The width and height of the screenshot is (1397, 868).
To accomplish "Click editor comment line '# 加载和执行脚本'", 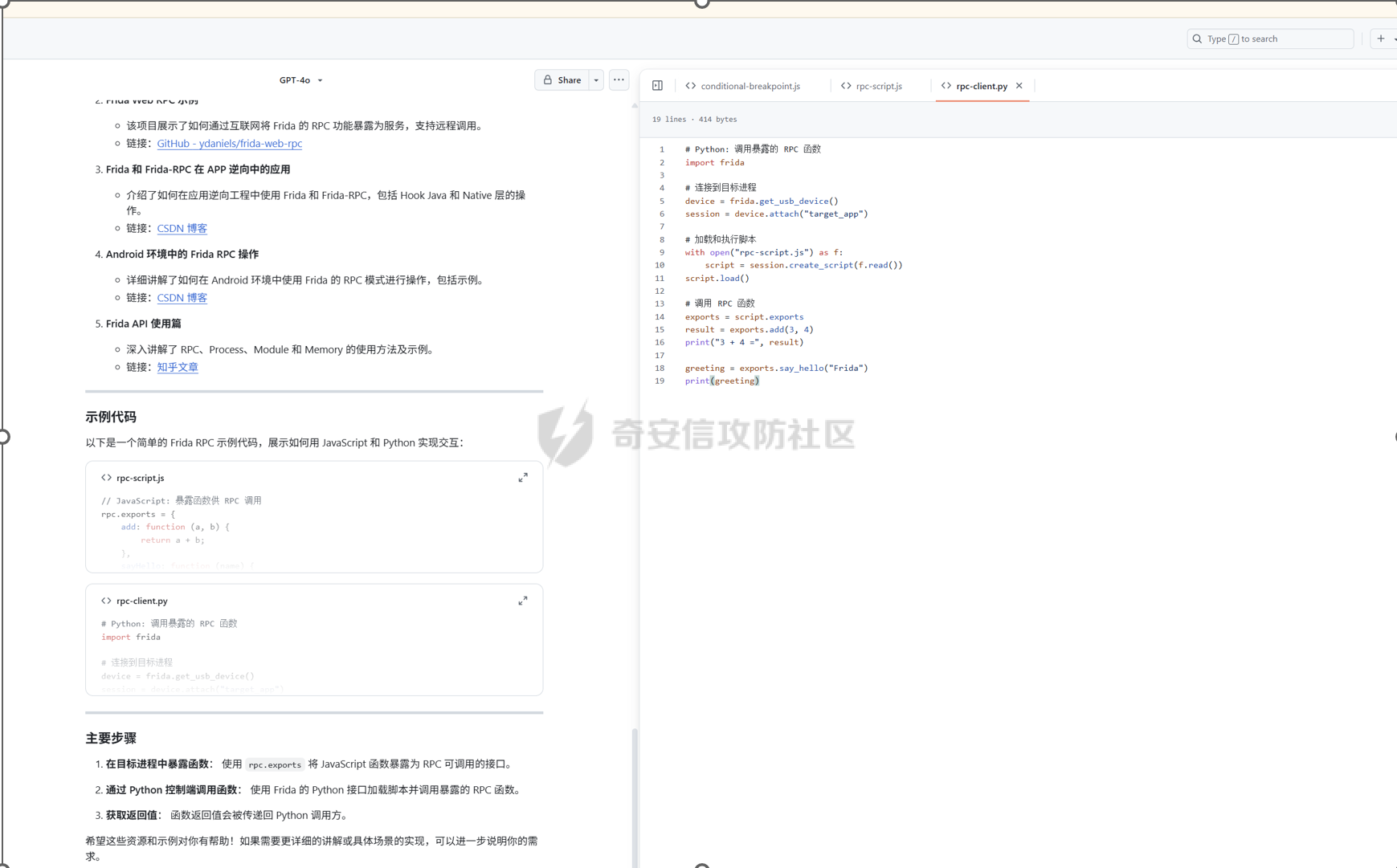I will 720,240.
